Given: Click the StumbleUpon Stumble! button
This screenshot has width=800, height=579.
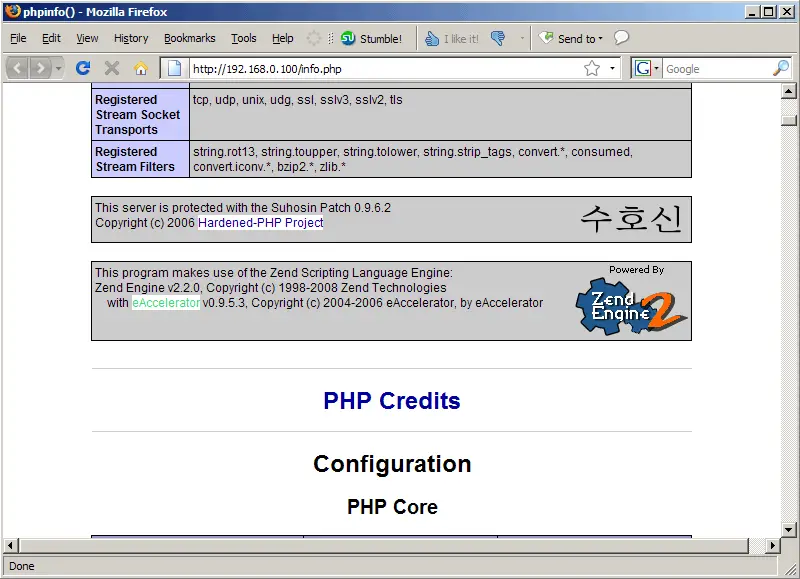Looking at the screenshot, I should 371,39.
